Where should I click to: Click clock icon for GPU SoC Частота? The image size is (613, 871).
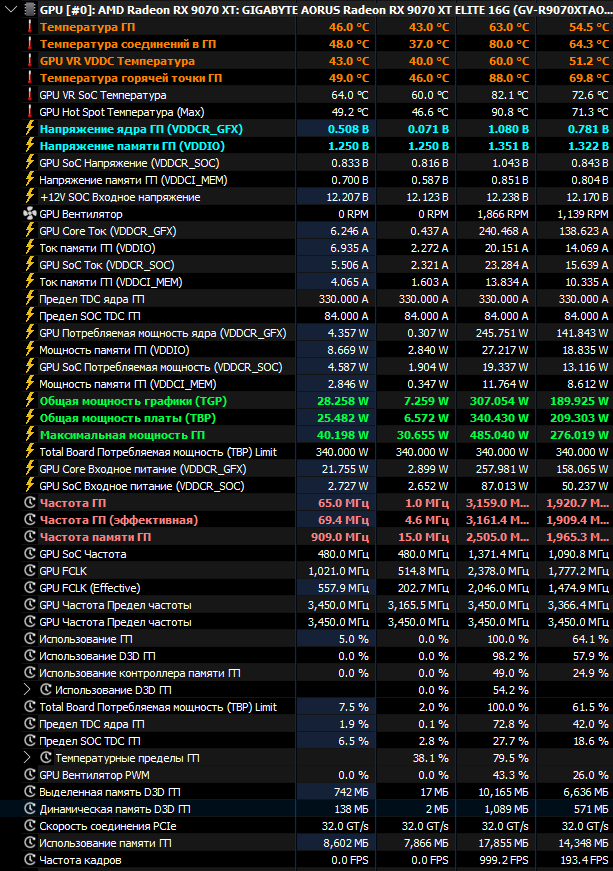point(30,554)
